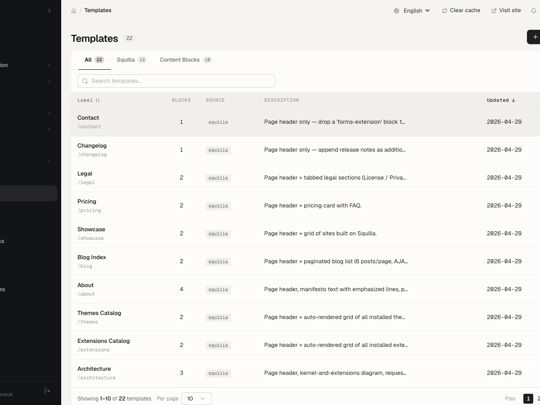Image resolution: width=540 pixels, height=405 pixels.
Task: Click the Showcase description about sites built
Action: point(320,233)
